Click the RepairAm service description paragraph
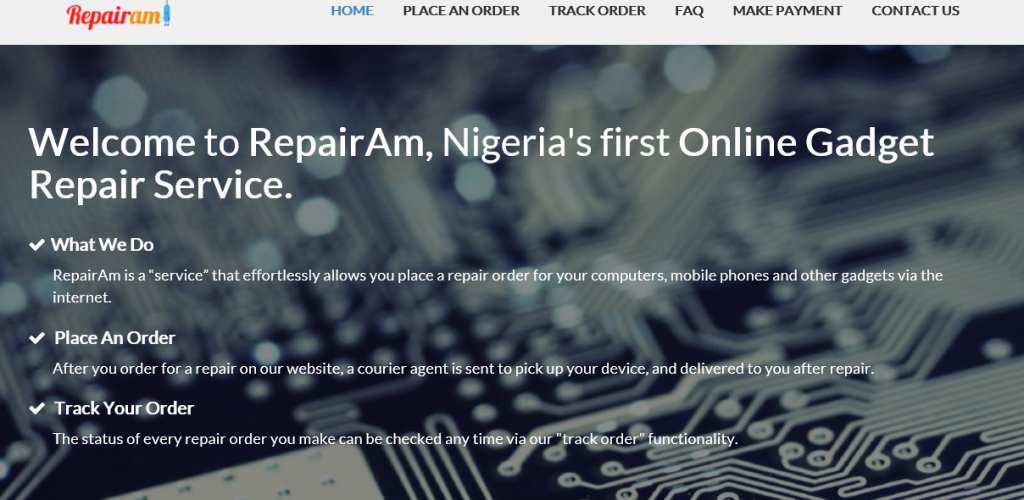This screenshot has height=500, width=1024. tap(498, 287)
